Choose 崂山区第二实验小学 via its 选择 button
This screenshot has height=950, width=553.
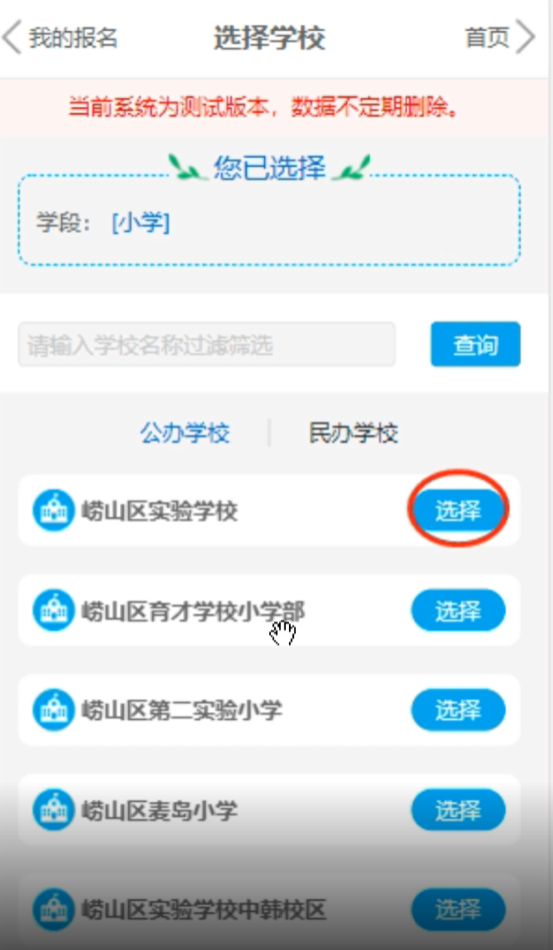[x=459, y=709]
